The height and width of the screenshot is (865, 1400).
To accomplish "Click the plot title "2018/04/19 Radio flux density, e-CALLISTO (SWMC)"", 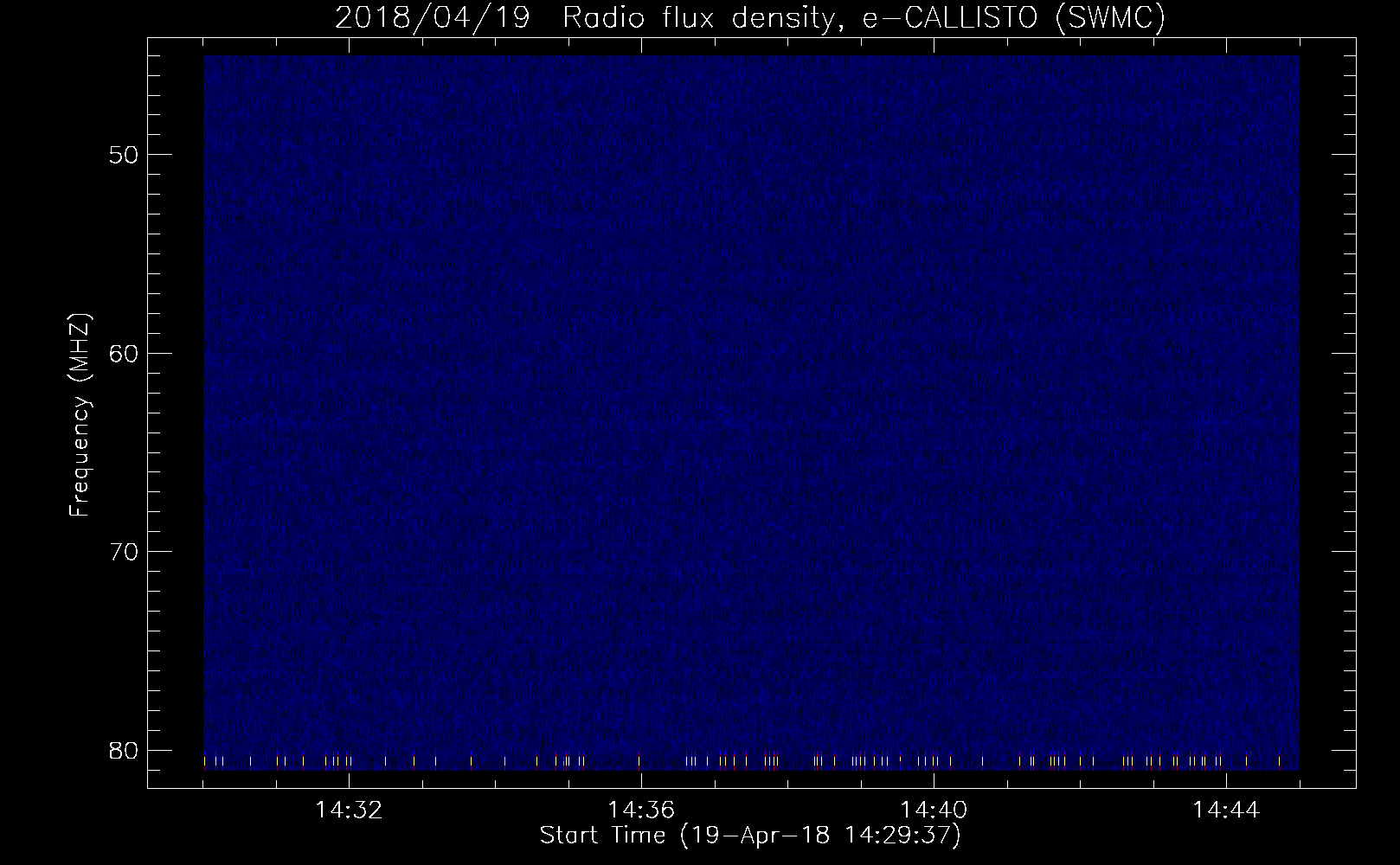I will (750, 18).
